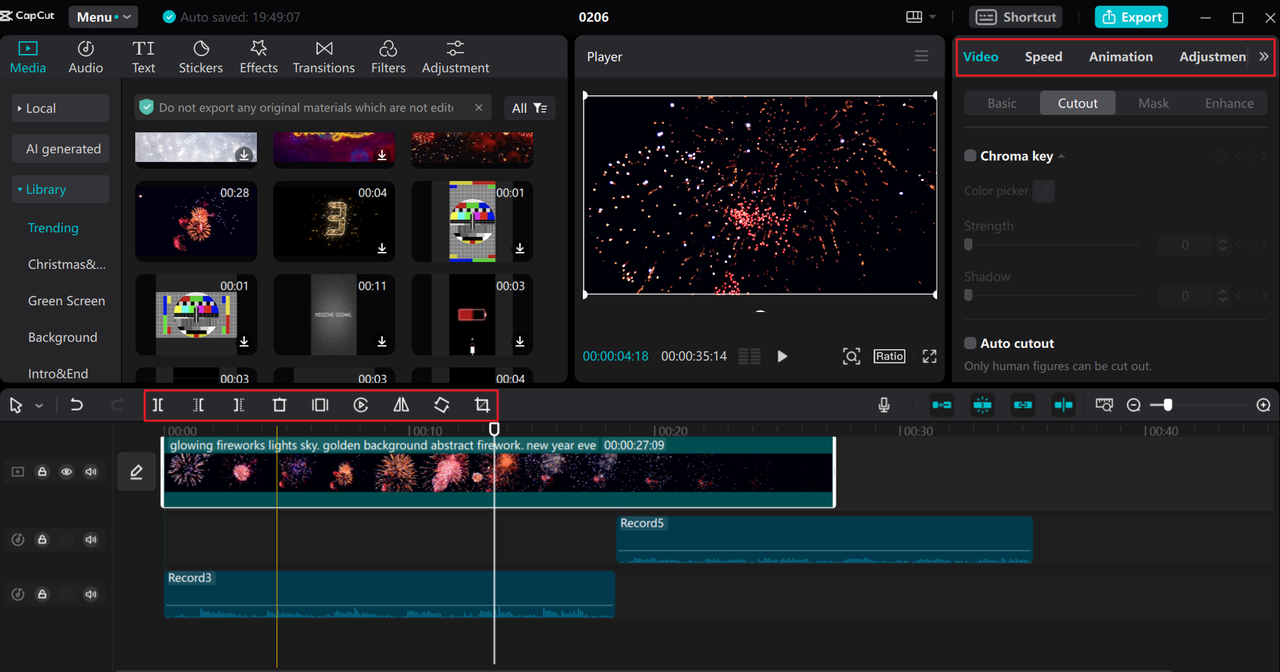Open the Adjustment panel in top toolbar
The width and height of the screenshot is (1280, 672).
click(456, 57)
